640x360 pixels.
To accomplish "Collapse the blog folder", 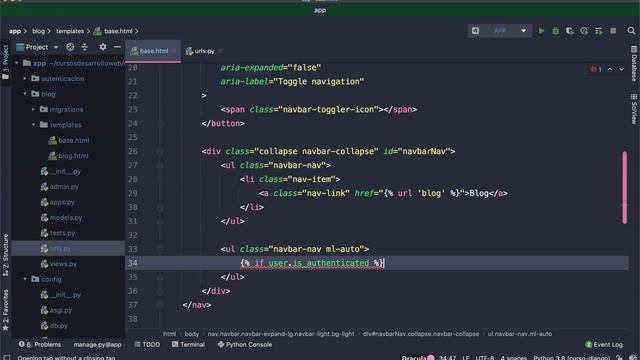I will point(25,94).
